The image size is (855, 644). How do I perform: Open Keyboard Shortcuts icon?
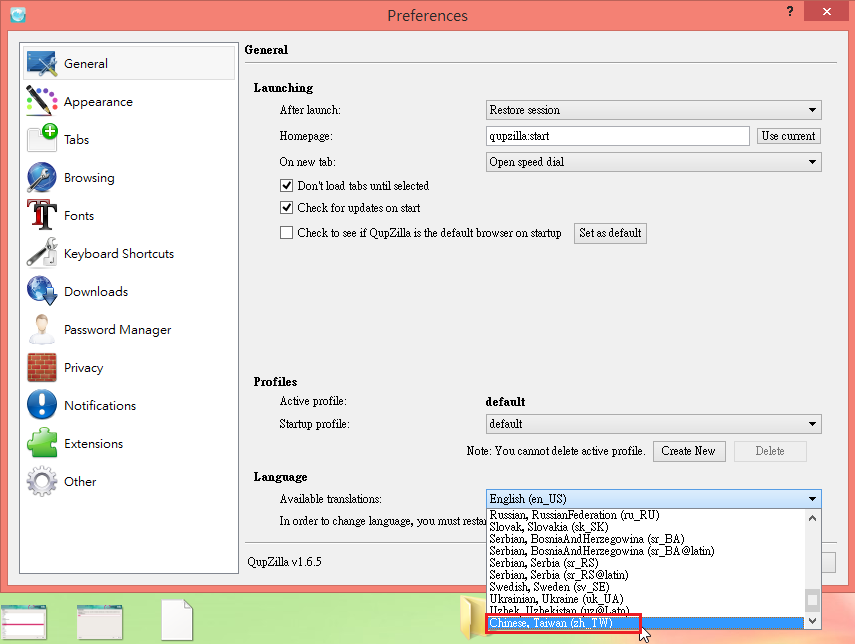point(42,253)
